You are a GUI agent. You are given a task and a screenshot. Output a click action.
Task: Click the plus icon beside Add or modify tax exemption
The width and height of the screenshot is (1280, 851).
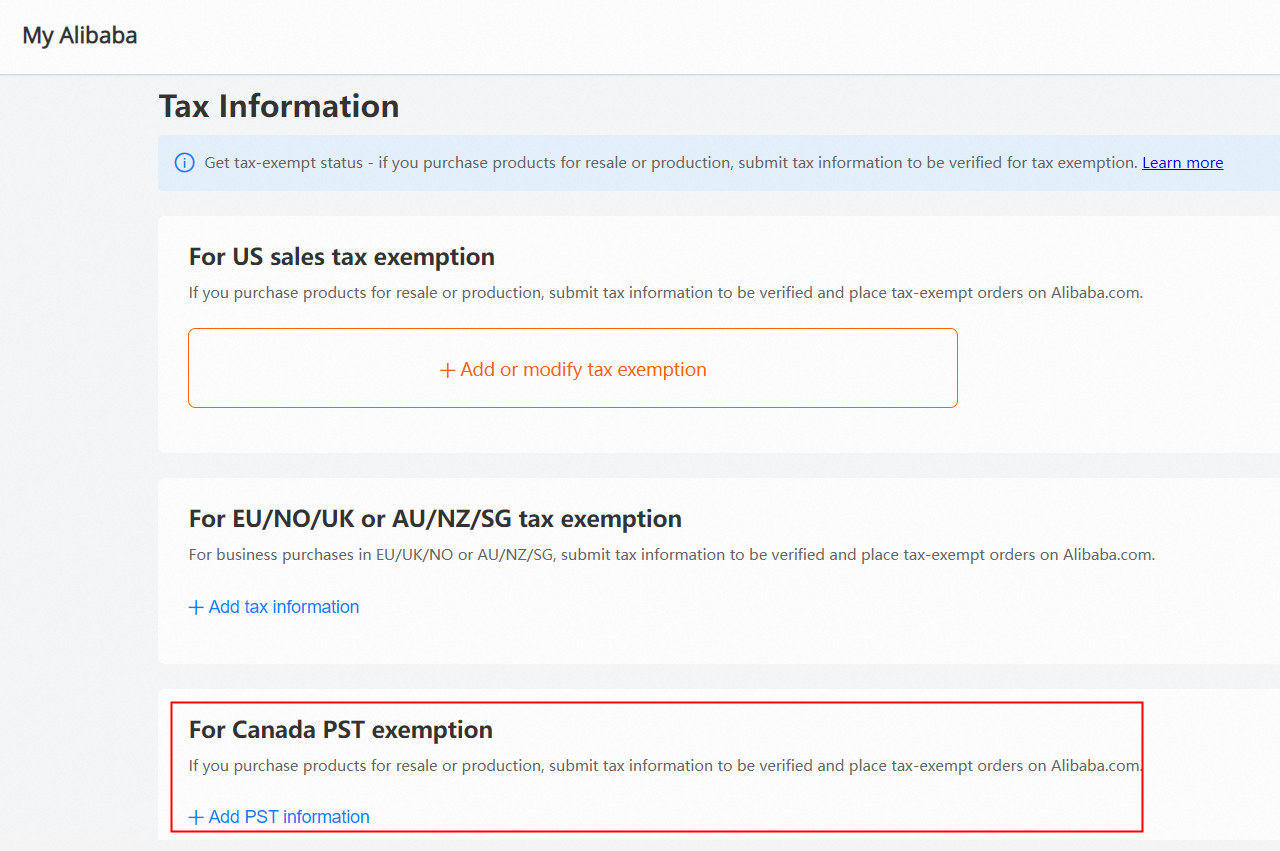click(447, 370)
